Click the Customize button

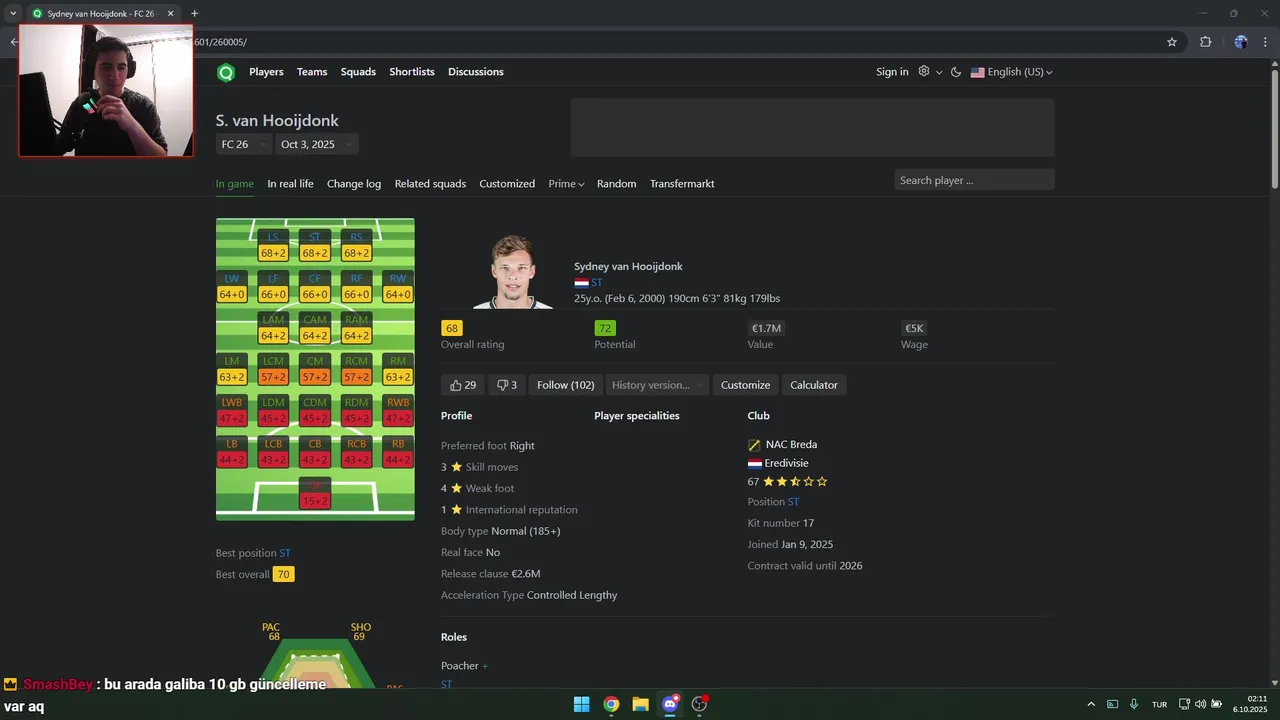[x=745, y=385]
